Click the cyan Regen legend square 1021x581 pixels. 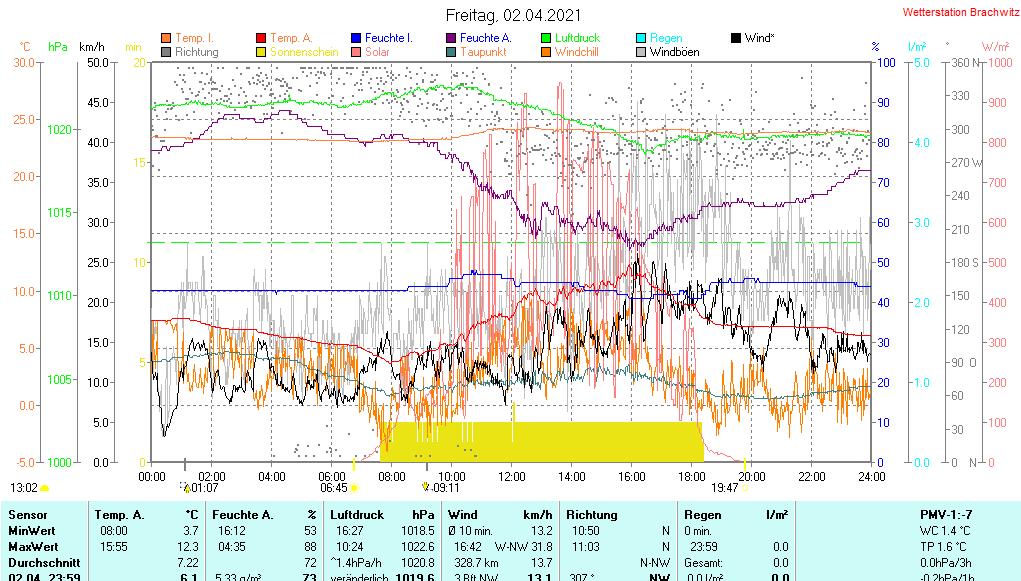pos(642,38)
